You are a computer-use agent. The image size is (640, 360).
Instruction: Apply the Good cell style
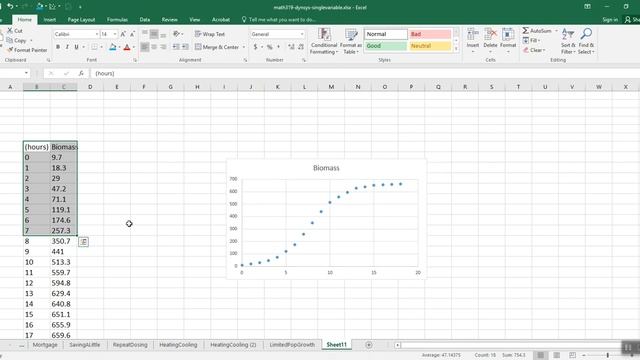click(386, 46)
